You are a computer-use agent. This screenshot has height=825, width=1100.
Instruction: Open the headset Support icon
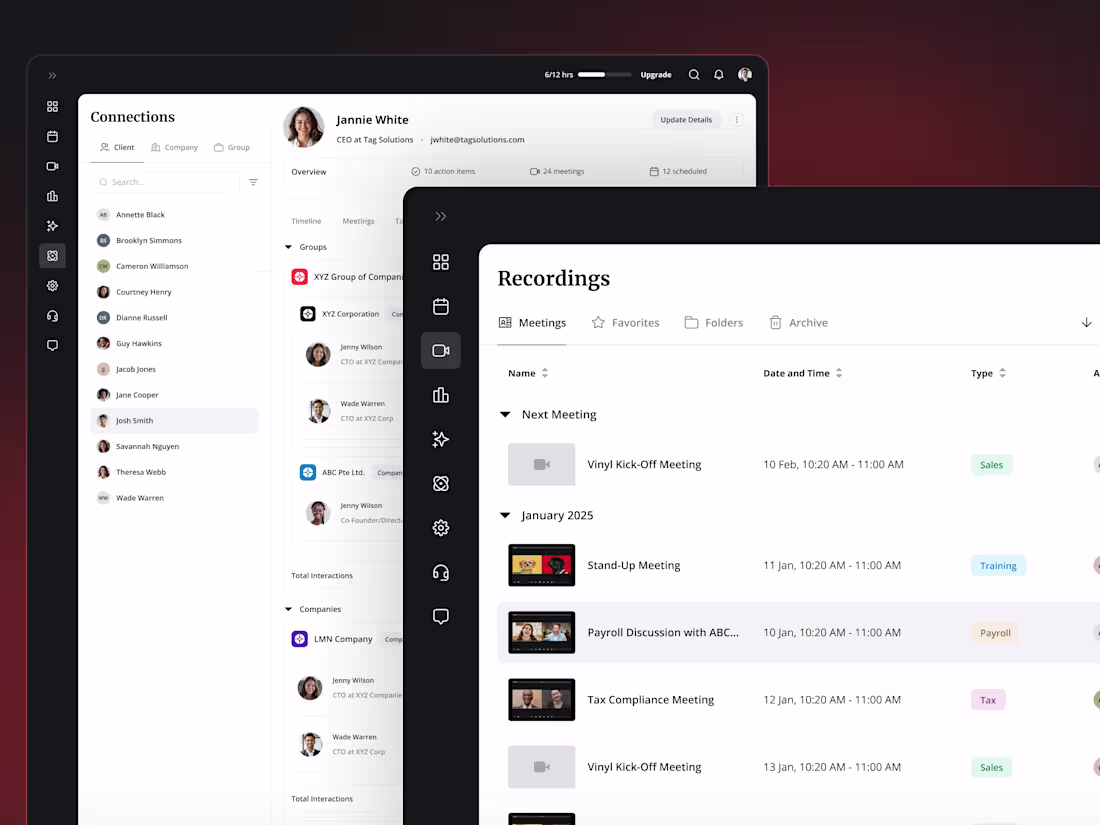[x=441, y=571]
